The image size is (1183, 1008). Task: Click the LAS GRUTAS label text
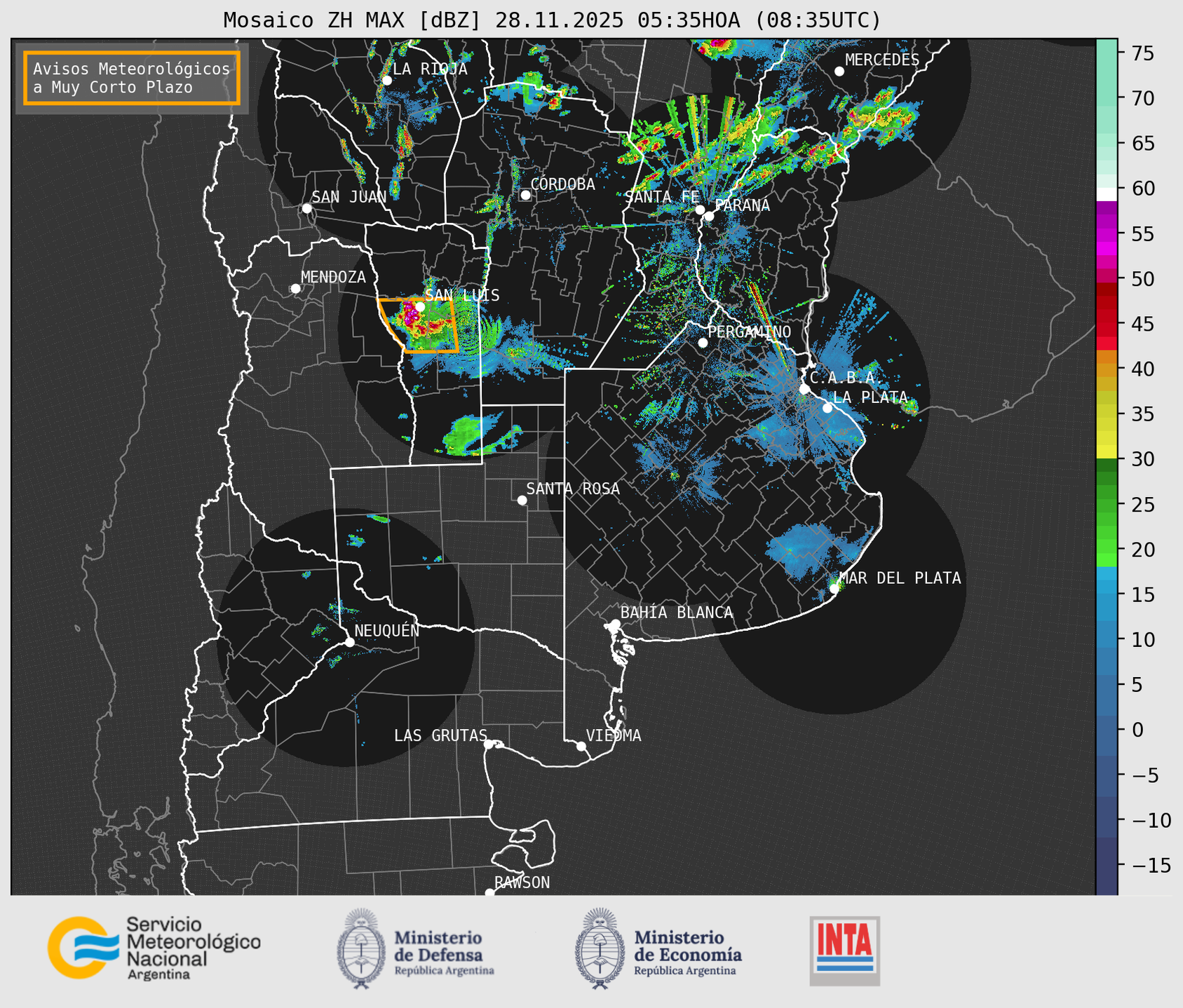(440, 735)
